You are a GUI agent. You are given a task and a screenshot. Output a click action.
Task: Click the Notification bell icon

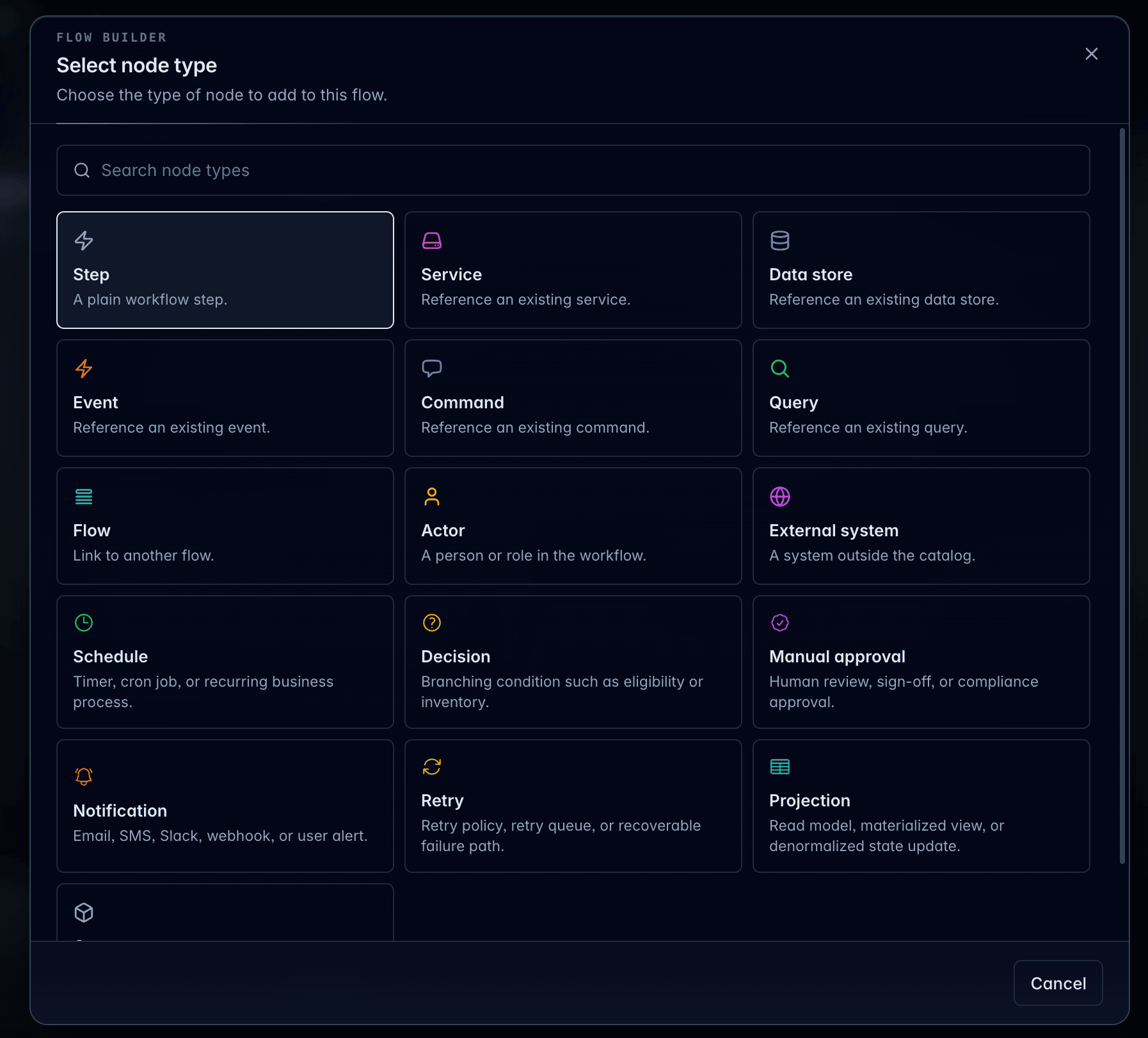[x=84, y=776]
